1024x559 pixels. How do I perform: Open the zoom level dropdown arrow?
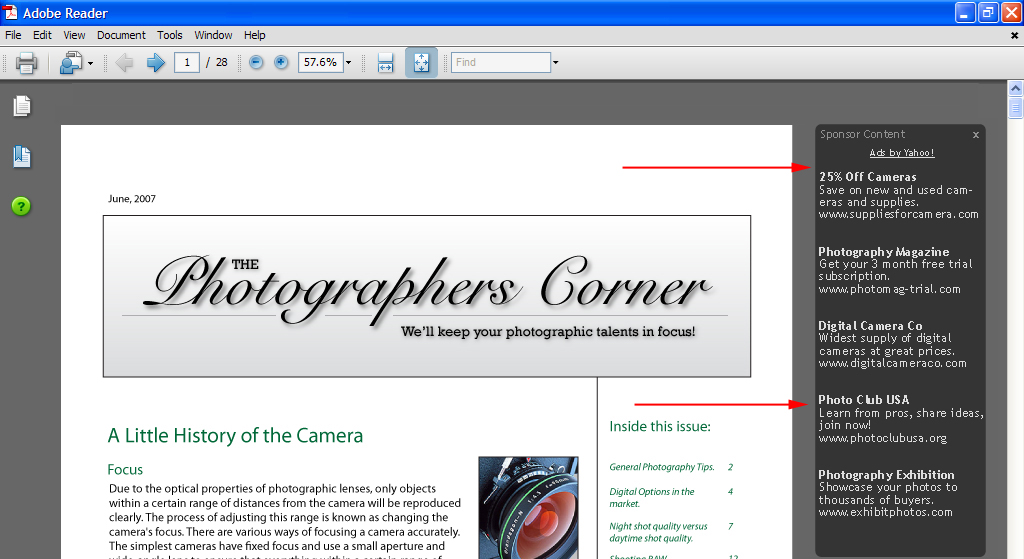(349, 63)
